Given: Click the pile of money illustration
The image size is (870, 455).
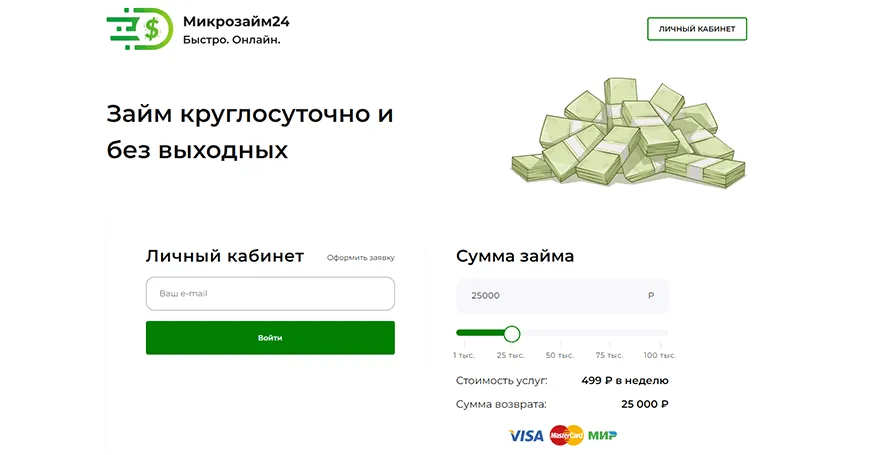Looking at the screenshot, I should click(628, 136).
